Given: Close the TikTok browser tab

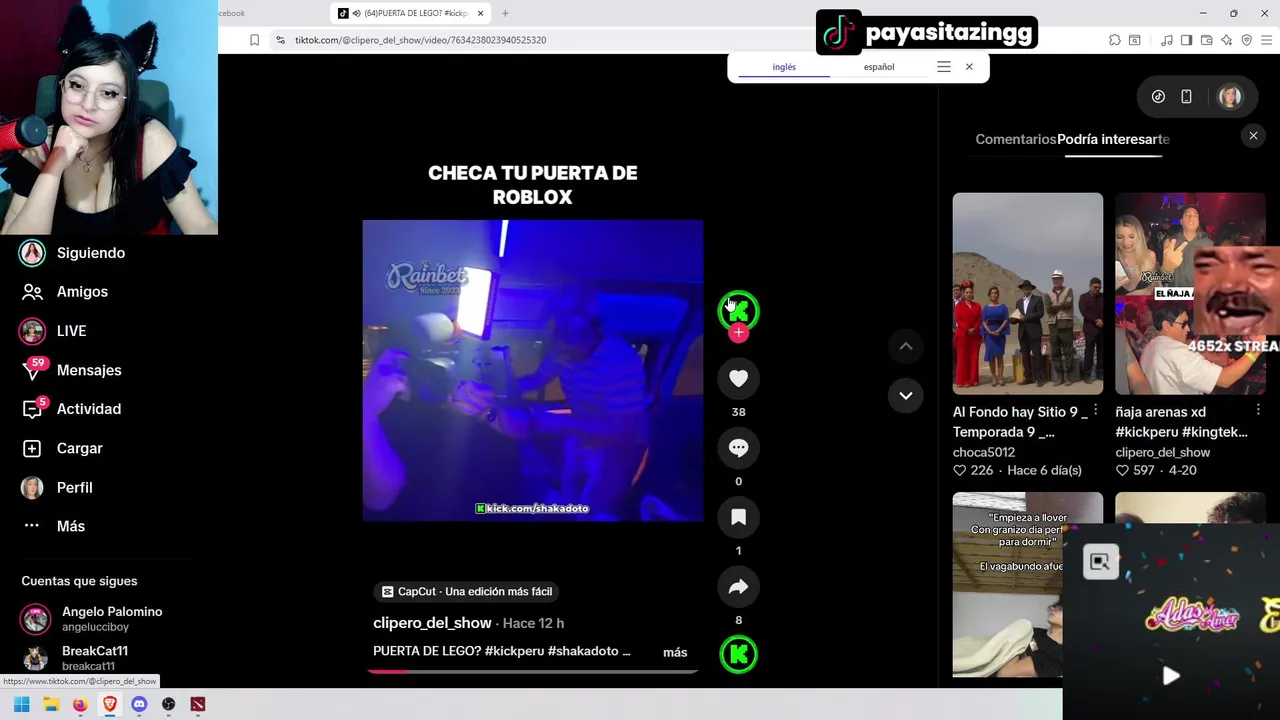Looking at the screenshot, I should pos(480,13).
